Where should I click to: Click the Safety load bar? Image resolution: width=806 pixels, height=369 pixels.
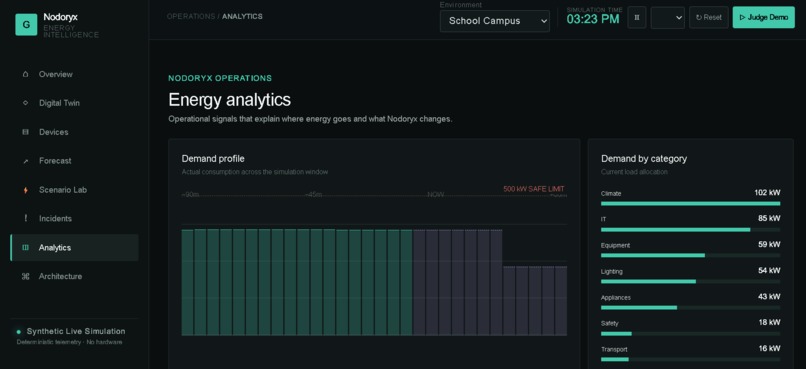coord(690,334)
